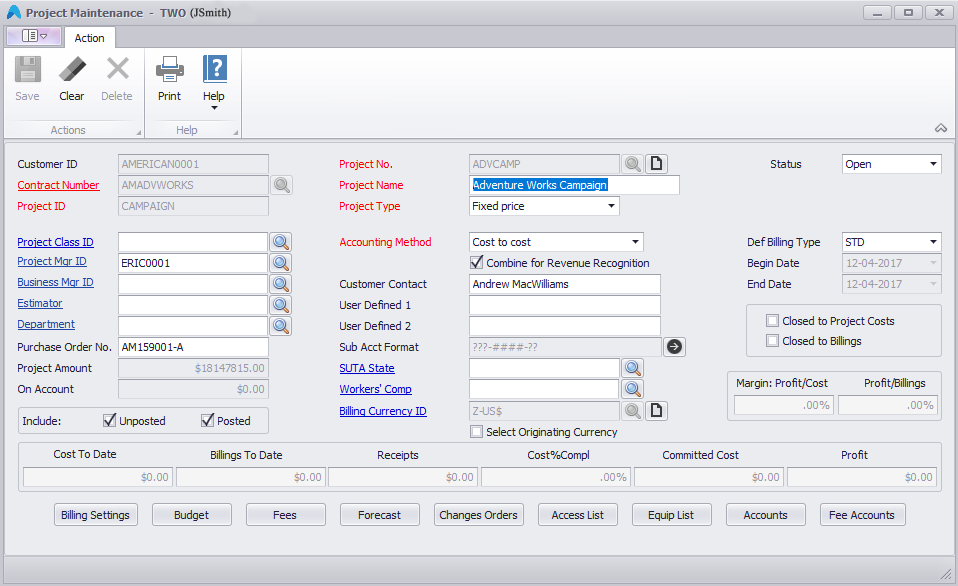Click the Customer Contact field
This screenshot has height=586, width=958.
[x=565, y=284]
